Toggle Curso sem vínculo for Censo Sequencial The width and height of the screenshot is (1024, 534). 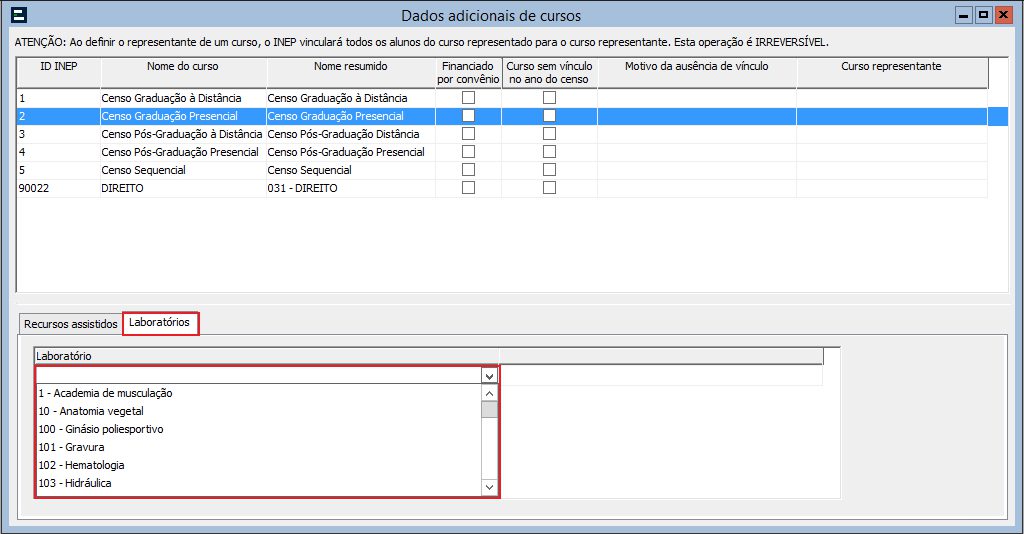[x=549, y=170]
